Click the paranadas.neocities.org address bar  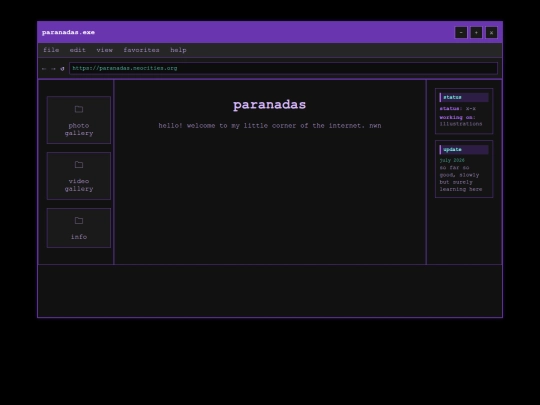point(283,68)
